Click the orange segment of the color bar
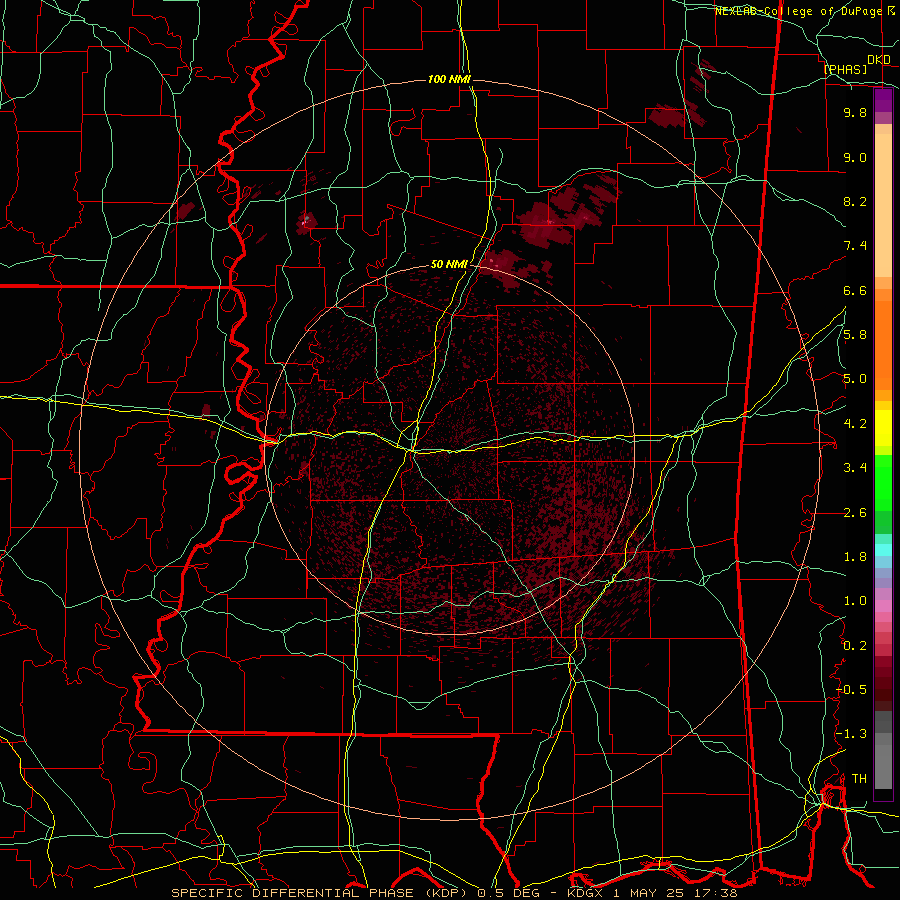900x900 pixels. coord(883,345)
